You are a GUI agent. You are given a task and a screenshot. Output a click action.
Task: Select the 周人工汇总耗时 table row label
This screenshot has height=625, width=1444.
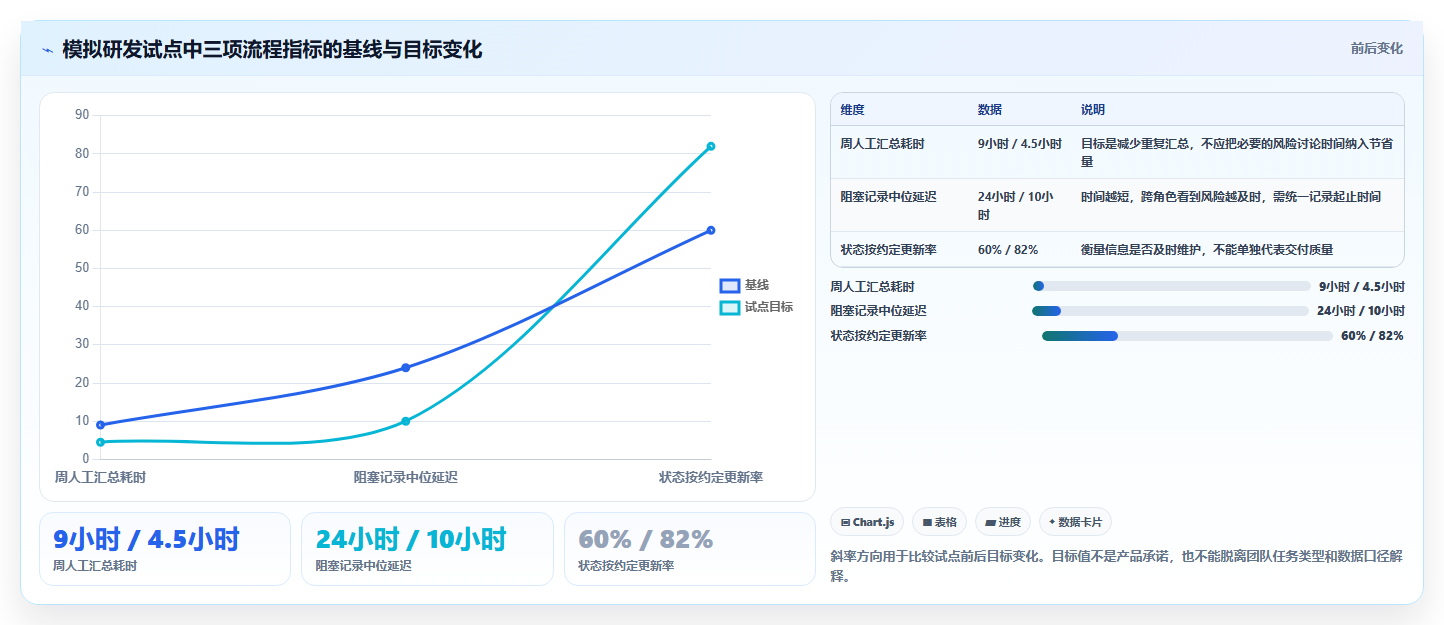pos(882,144)
